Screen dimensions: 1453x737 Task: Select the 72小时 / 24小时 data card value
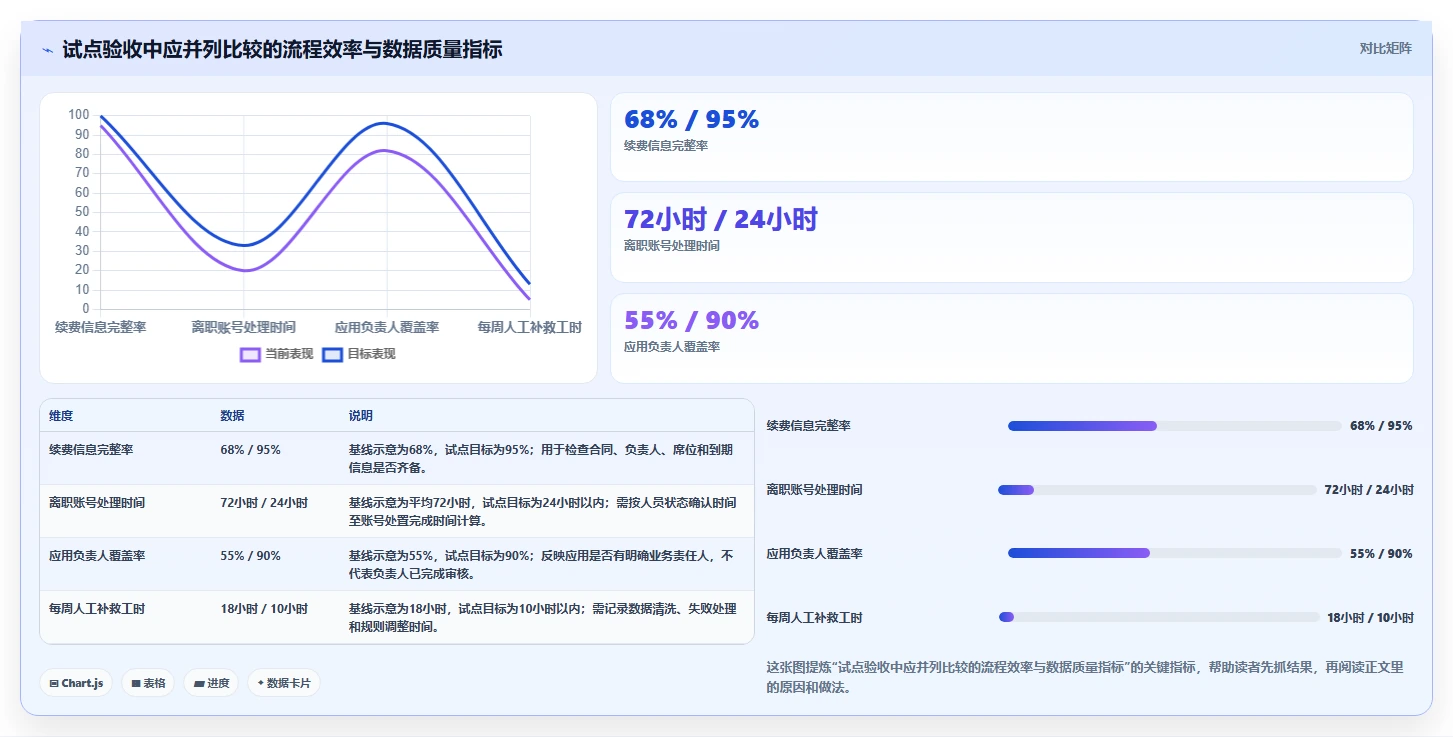pyautogui.click(x=720, y=219)
